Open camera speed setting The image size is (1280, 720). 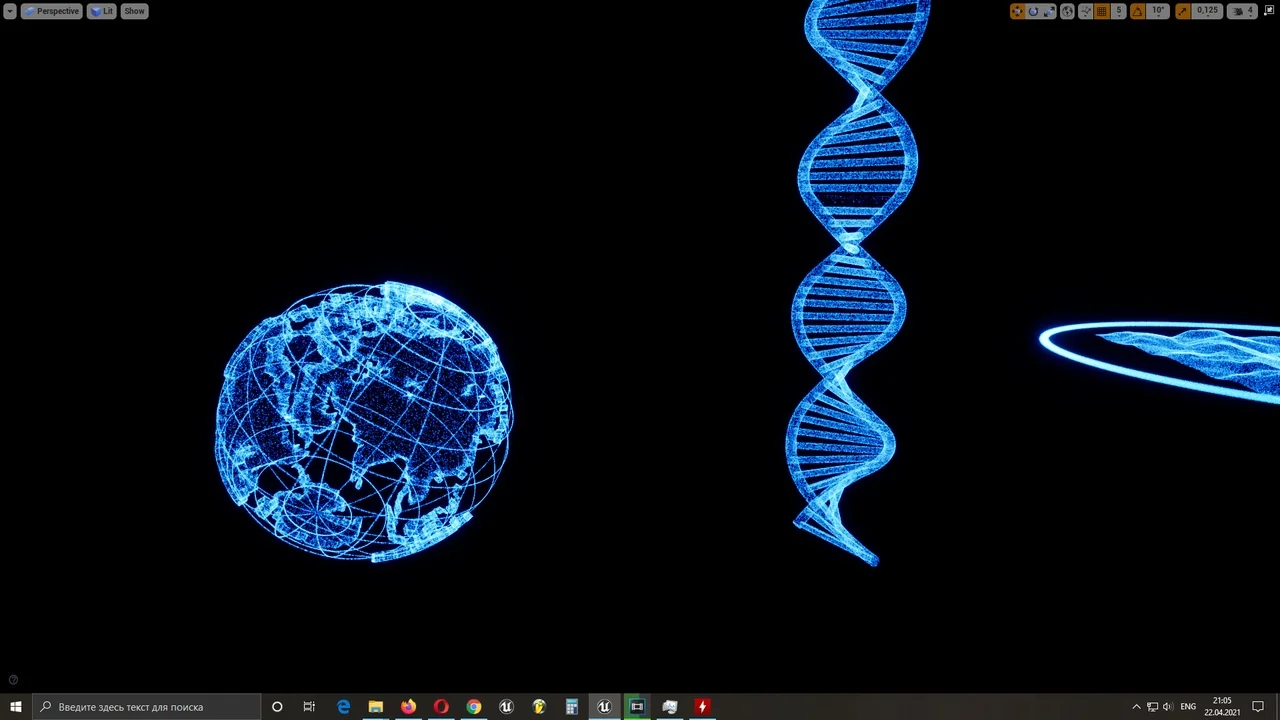click(1242, 11)
